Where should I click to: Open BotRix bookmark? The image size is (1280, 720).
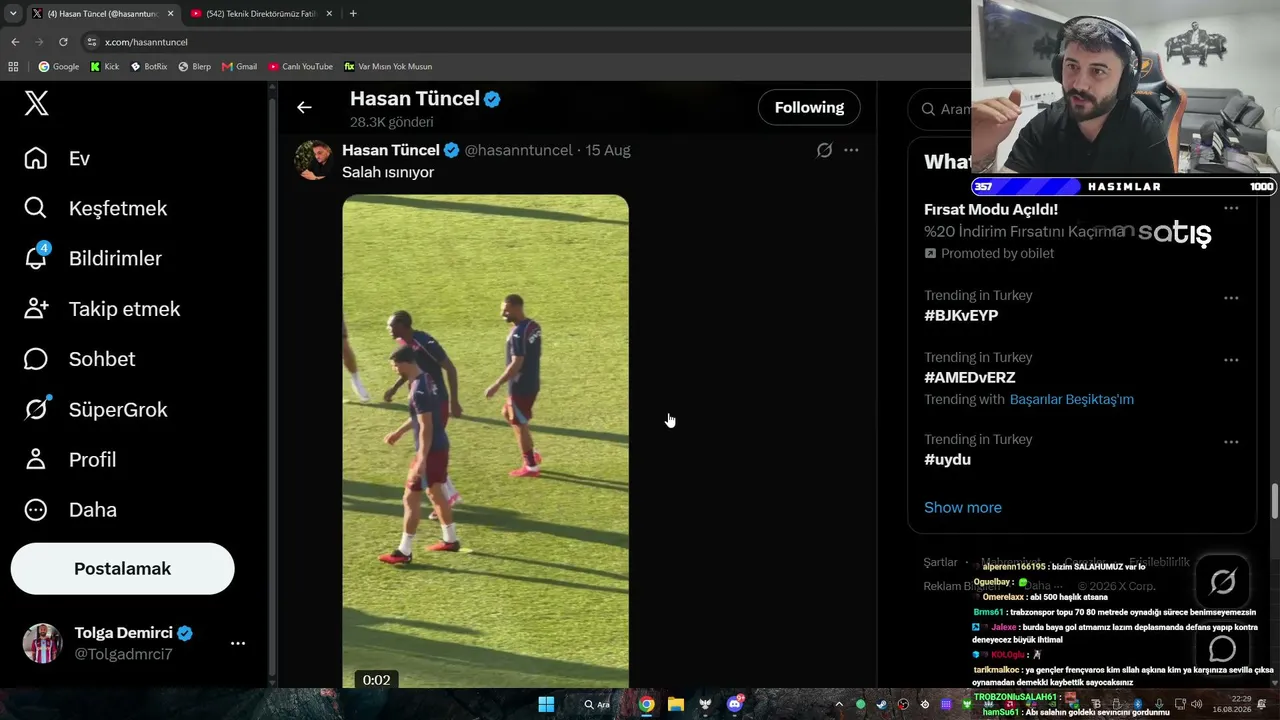[149, 67]
